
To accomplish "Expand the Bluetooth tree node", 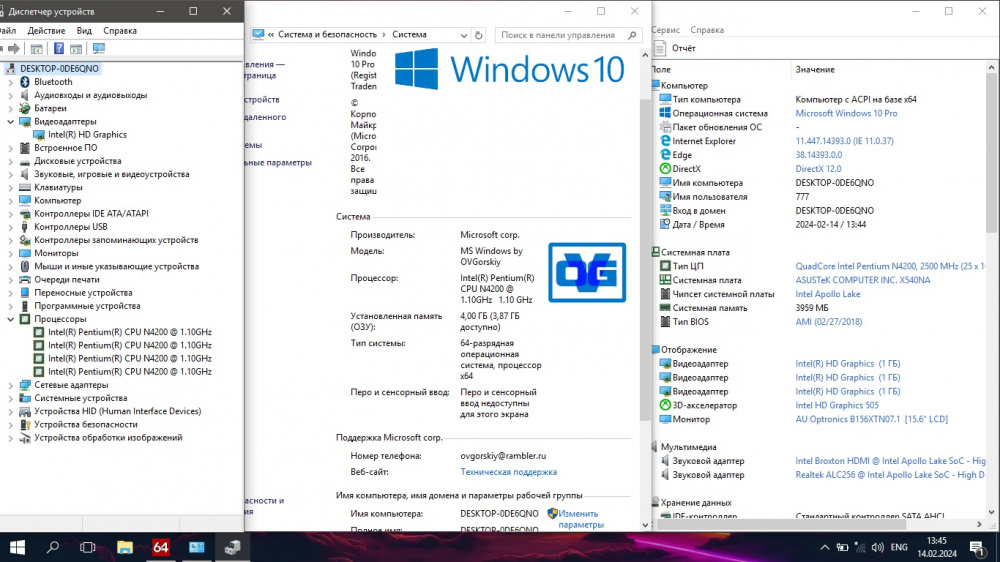I will click(10, 82).
